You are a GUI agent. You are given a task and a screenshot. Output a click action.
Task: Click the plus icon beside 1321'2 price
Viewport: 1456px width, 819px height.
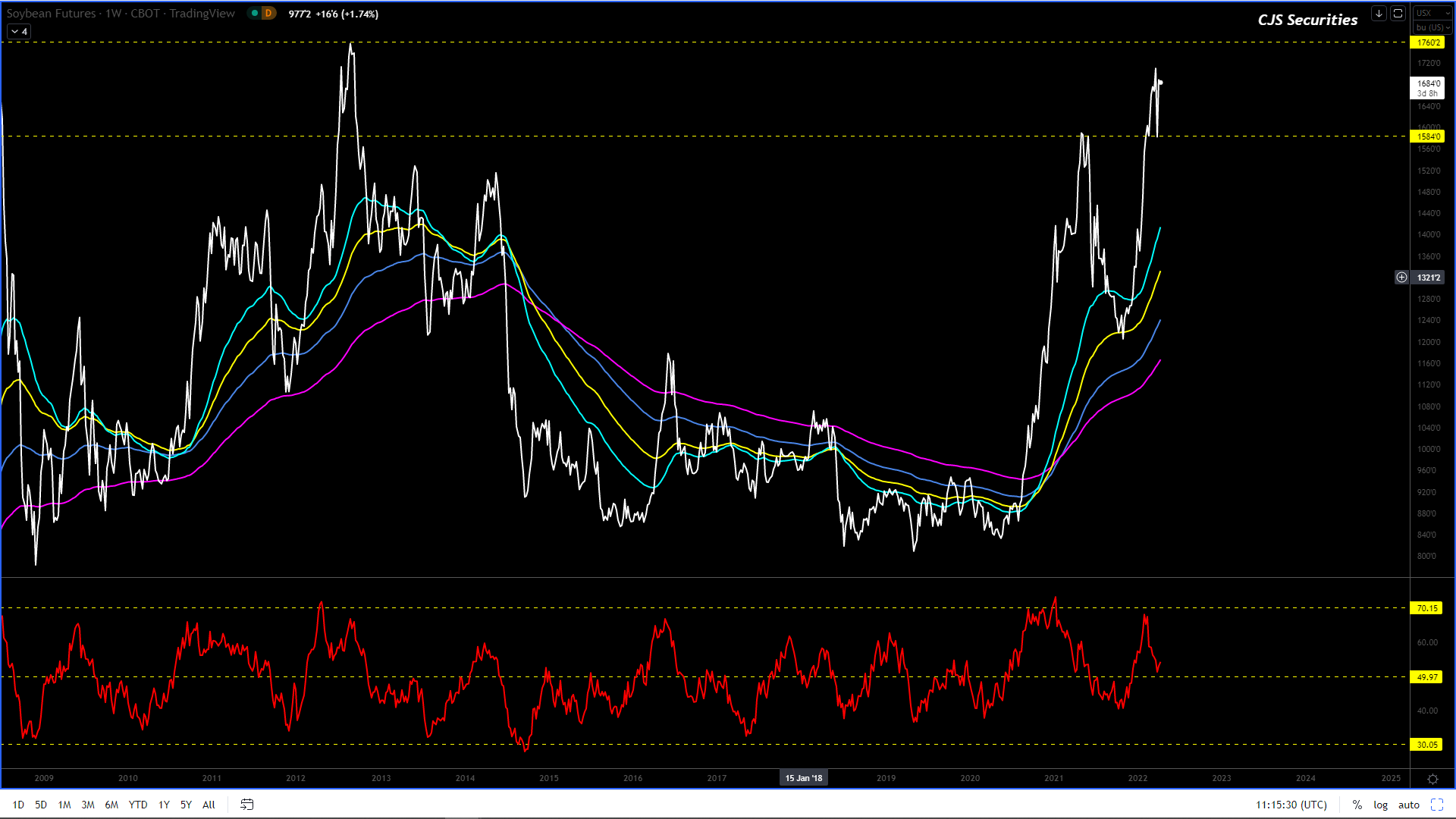coord(1401,278)
